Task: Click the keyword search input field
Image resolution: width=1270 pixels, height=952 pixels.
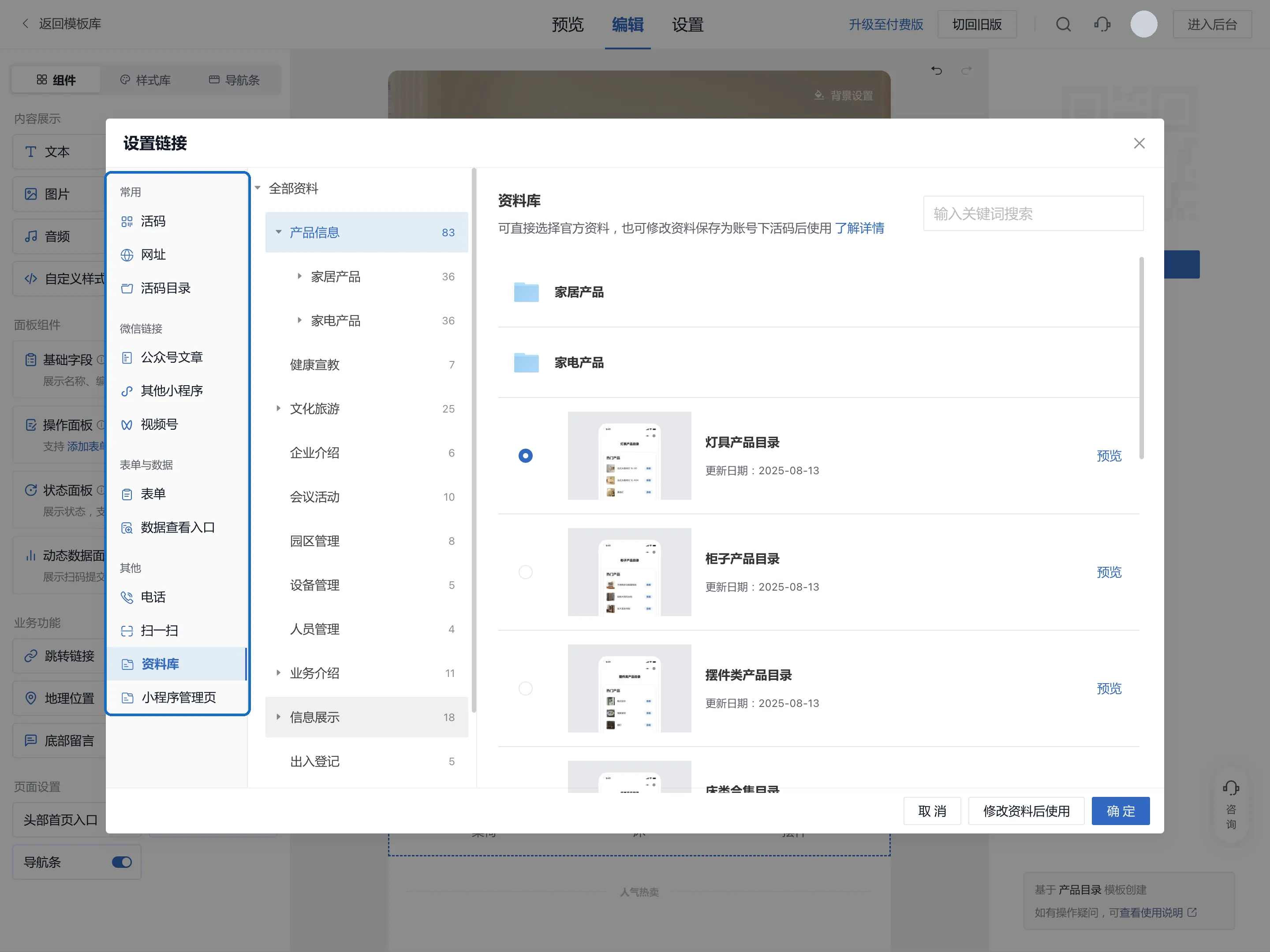Action: pos(1034,213)
